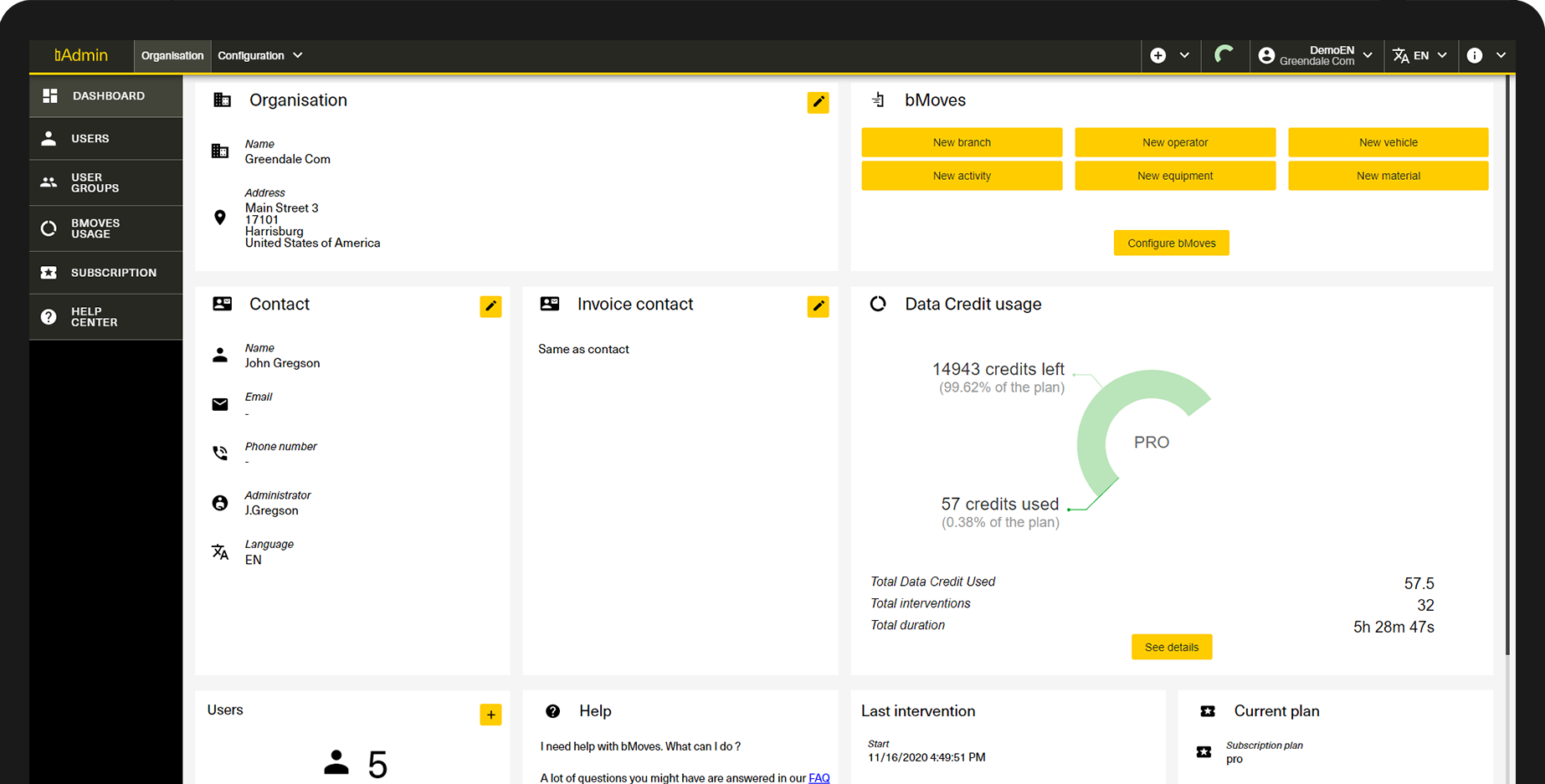1545x784 pixels.
Task: Expand the Configuration dropdown menu
Action: 259,56
